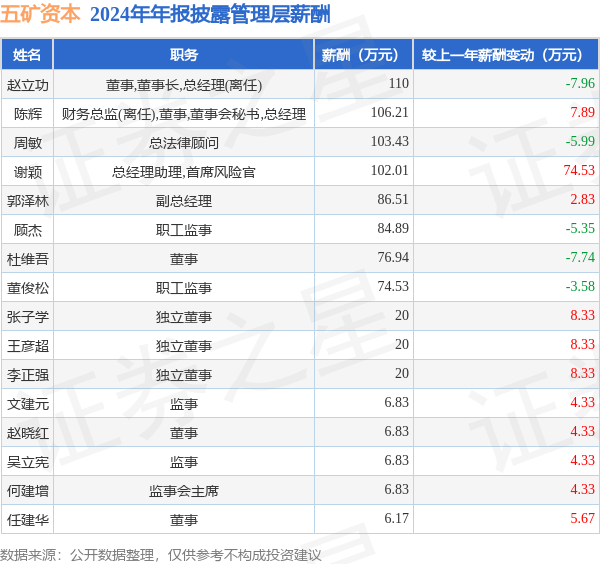This screenshot has width=600, height=564.
Task: Click the green change value -5.35
Action: tap(580, 228)
